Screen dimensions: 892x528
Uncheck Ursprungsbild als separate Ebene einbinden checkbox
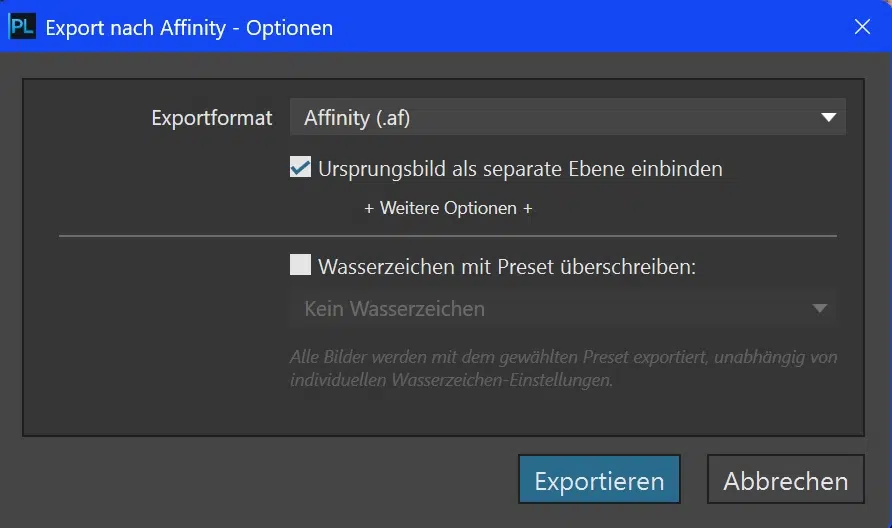[300, 167]
